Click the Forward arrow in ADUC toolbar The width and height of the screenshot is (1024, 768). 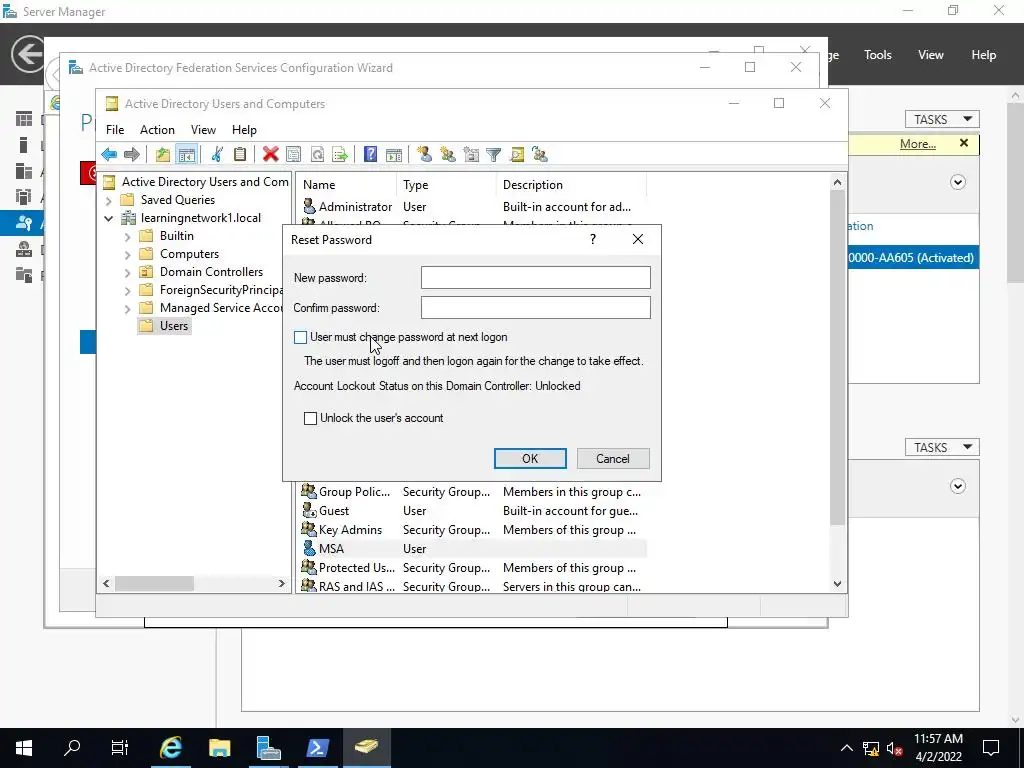point(132,155)
